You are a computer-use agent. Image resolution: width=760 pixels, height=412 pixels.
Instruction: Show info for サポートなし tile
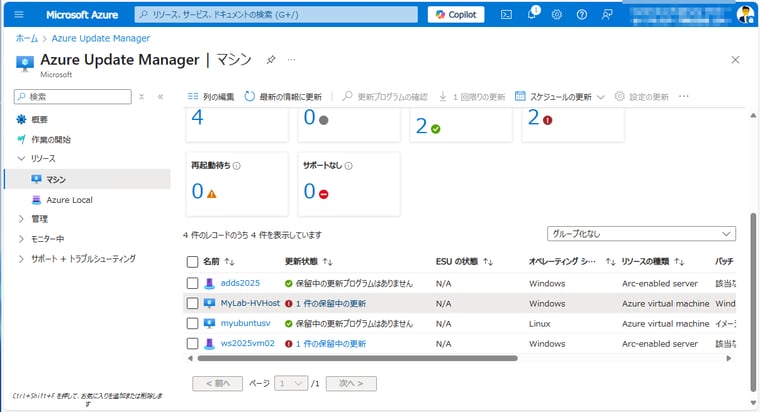click(x=348, y=166)
